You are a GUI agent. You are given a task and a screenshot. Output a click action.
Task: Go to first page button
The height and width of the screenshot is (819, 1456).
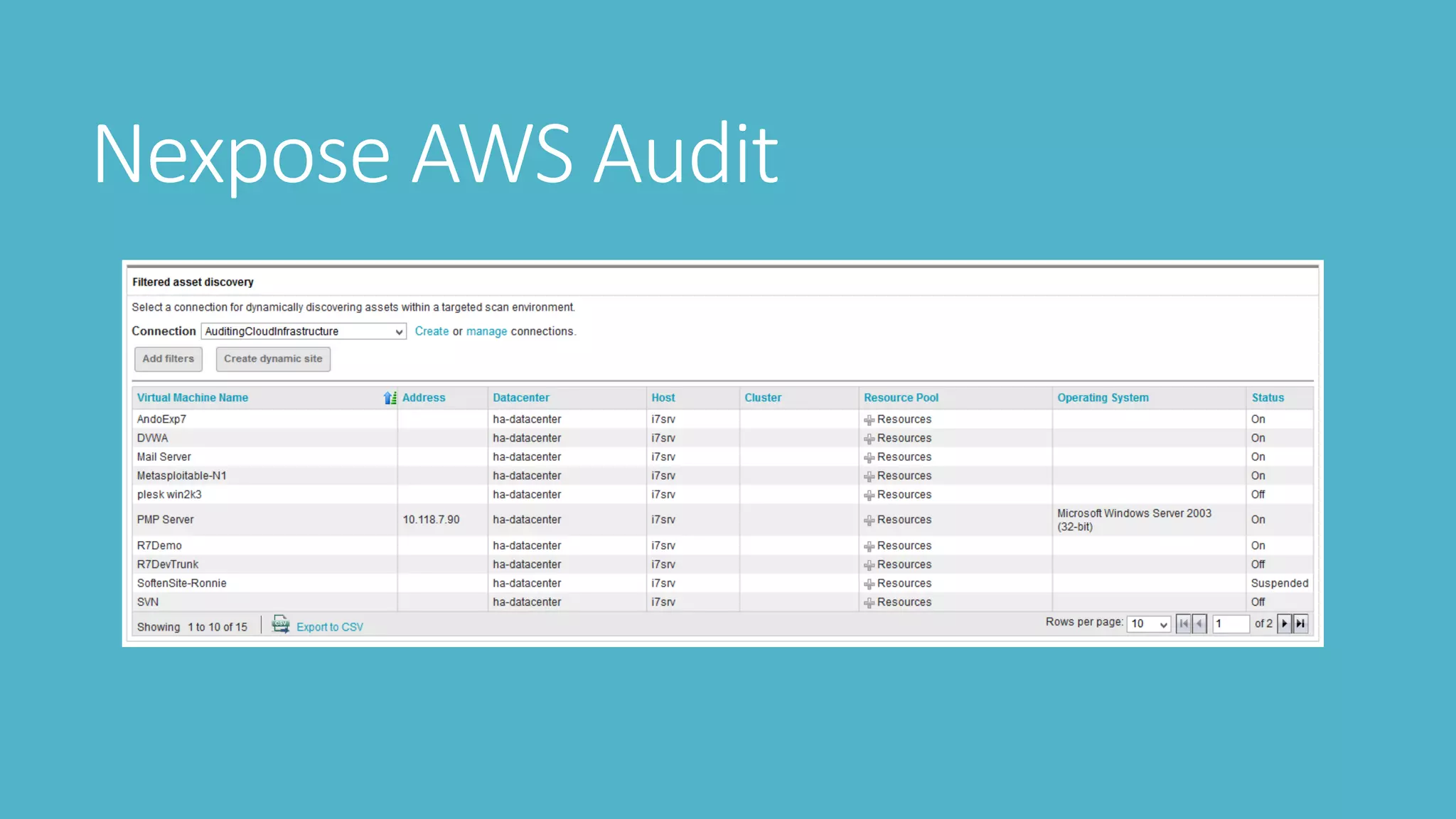[x=1183, y=624]
